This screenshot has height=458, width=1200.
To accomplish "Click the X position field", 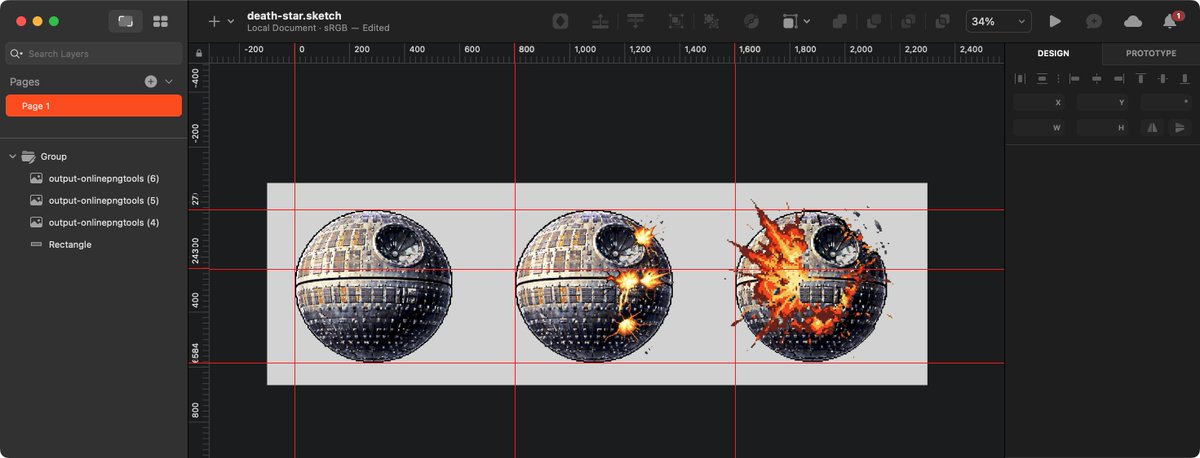I will coord(1039,102).
